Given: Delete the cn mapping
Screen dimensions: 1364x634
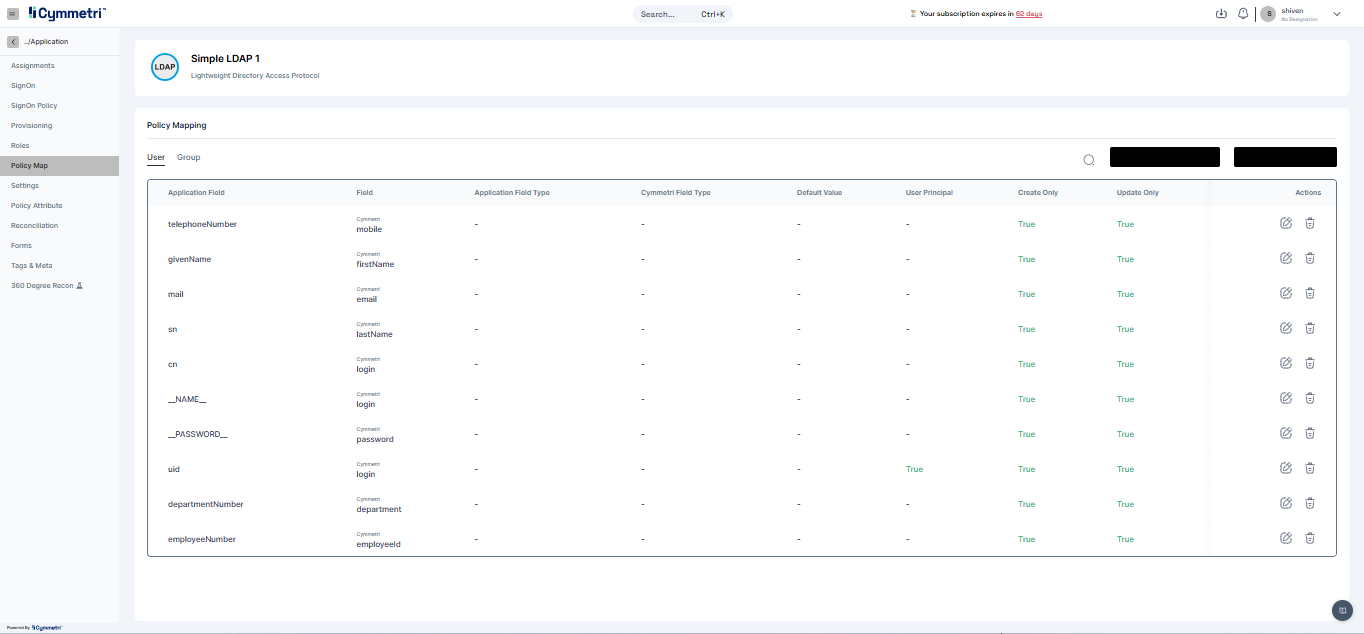Looking at the screenshot, I should (x=1310, y=363).
